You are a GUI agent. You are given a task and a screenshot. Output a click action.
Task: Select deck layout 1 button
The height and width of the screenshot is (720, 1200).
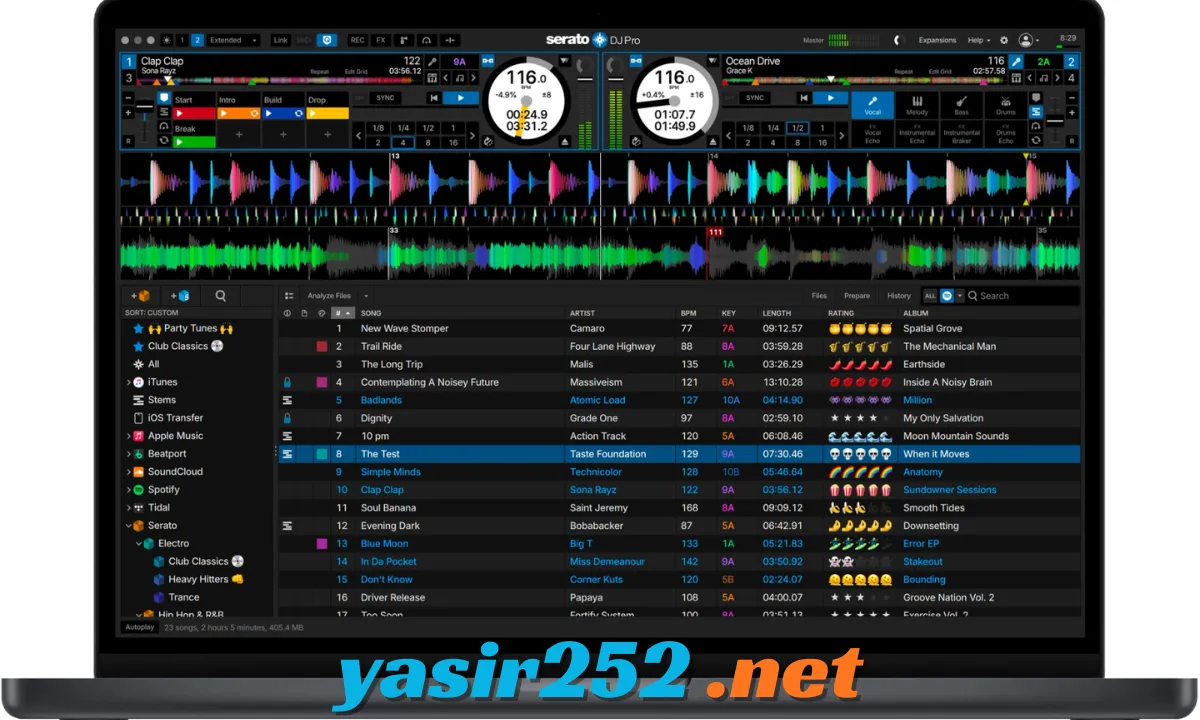pyautogui.click(x=182, y=40)
